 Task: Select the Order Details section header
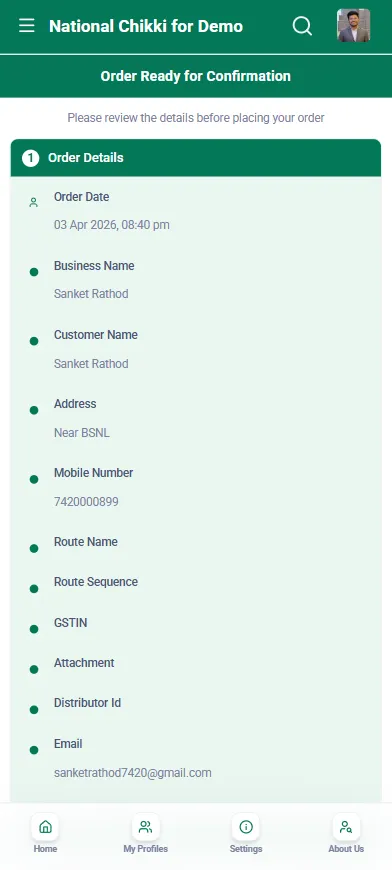[x=196, y=158]
